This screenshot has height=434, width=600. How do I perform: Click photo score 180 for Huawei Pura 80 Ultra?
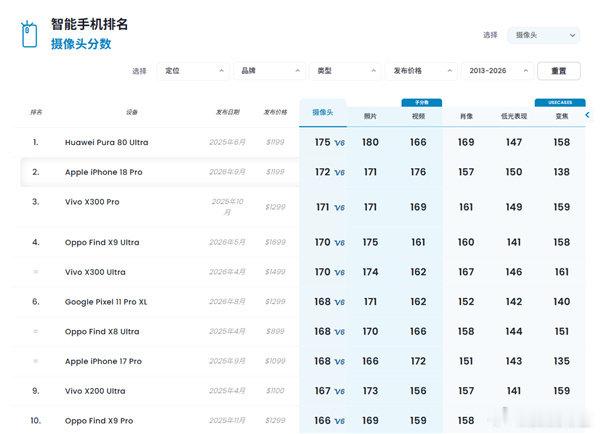point(370,142)
